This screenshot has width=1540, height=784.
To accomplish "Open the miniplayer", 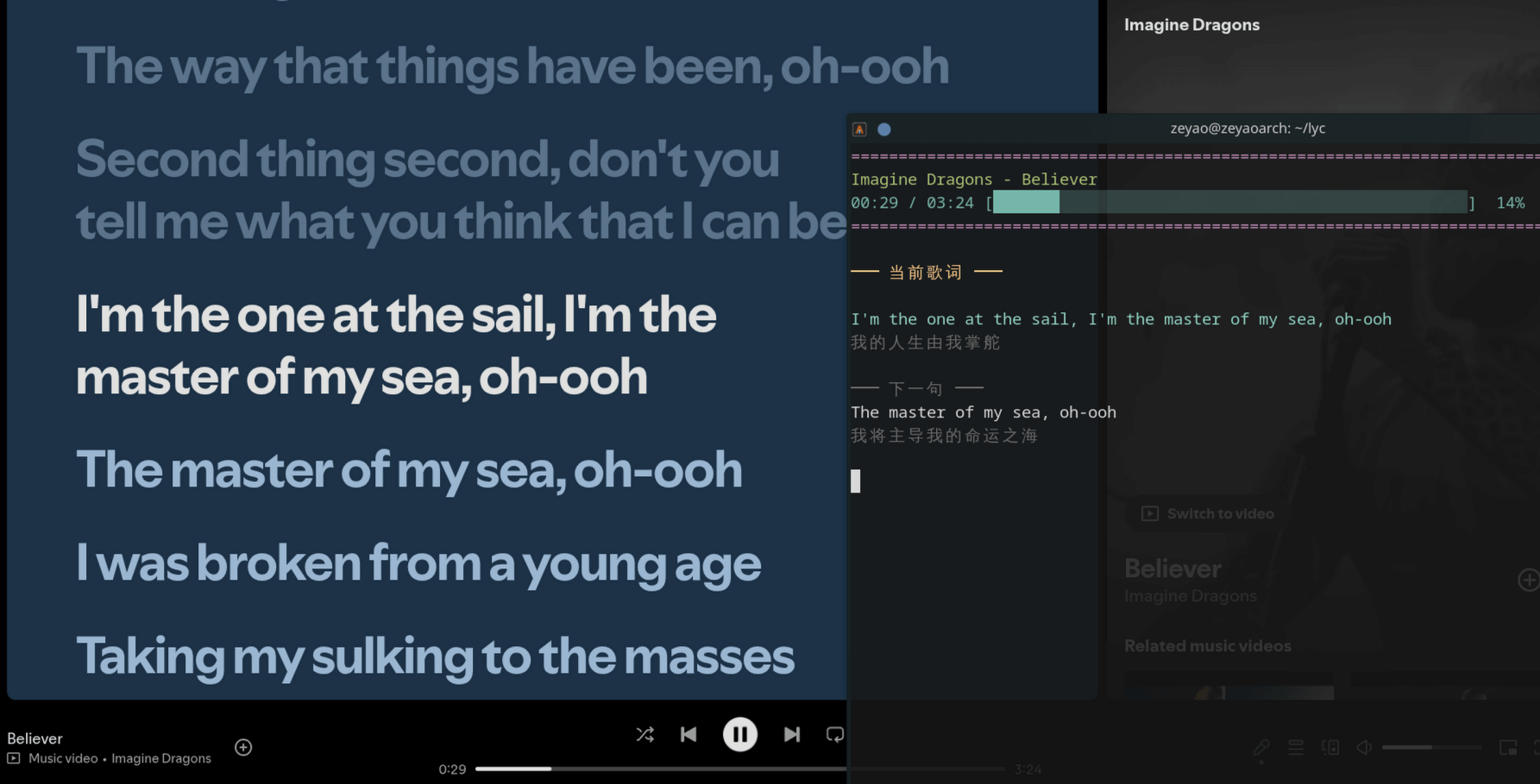I will point(1508,747).
